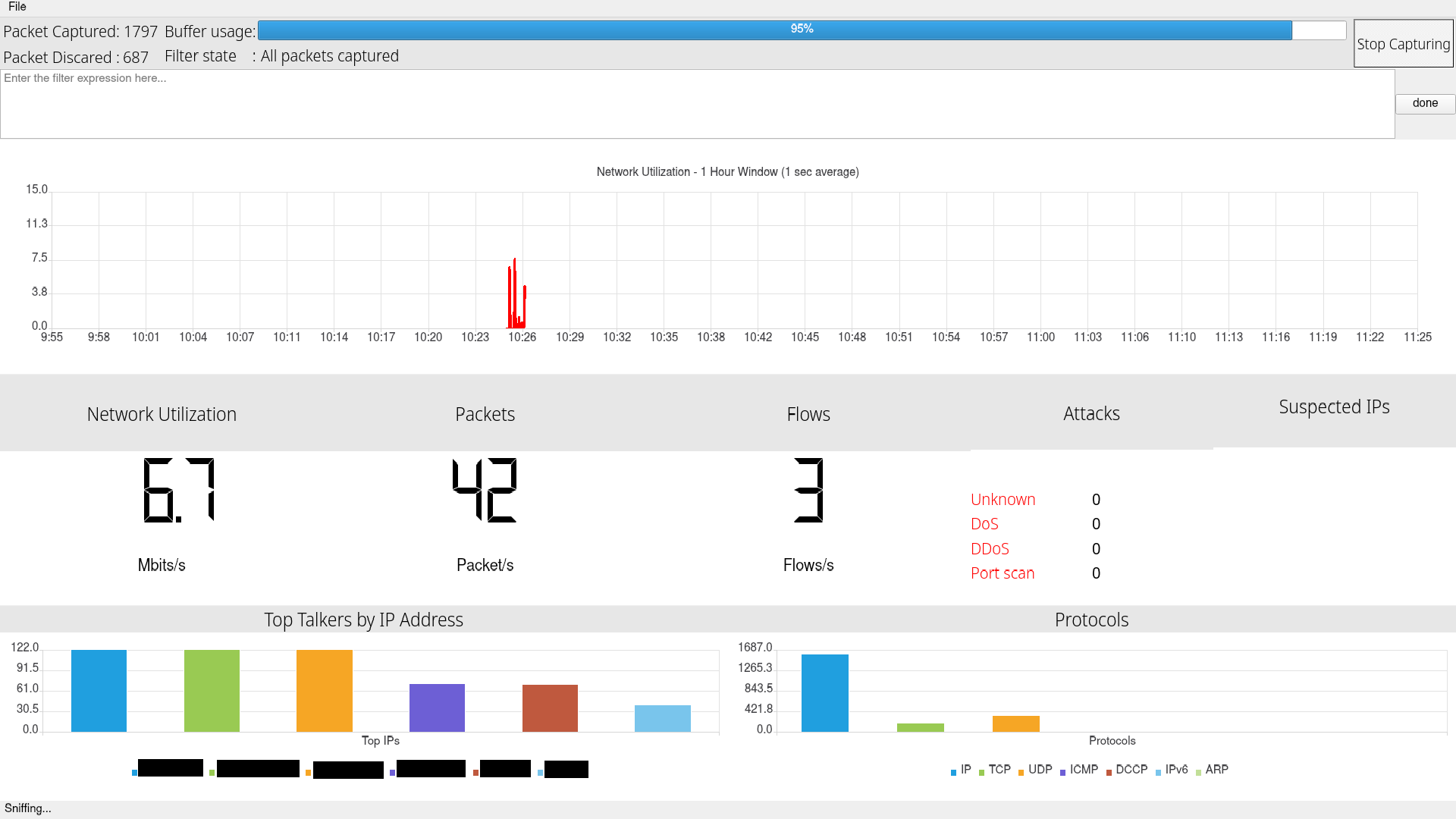1456x819 pixels.
Task: Click the DoS attack label
Action: (984, 524)
